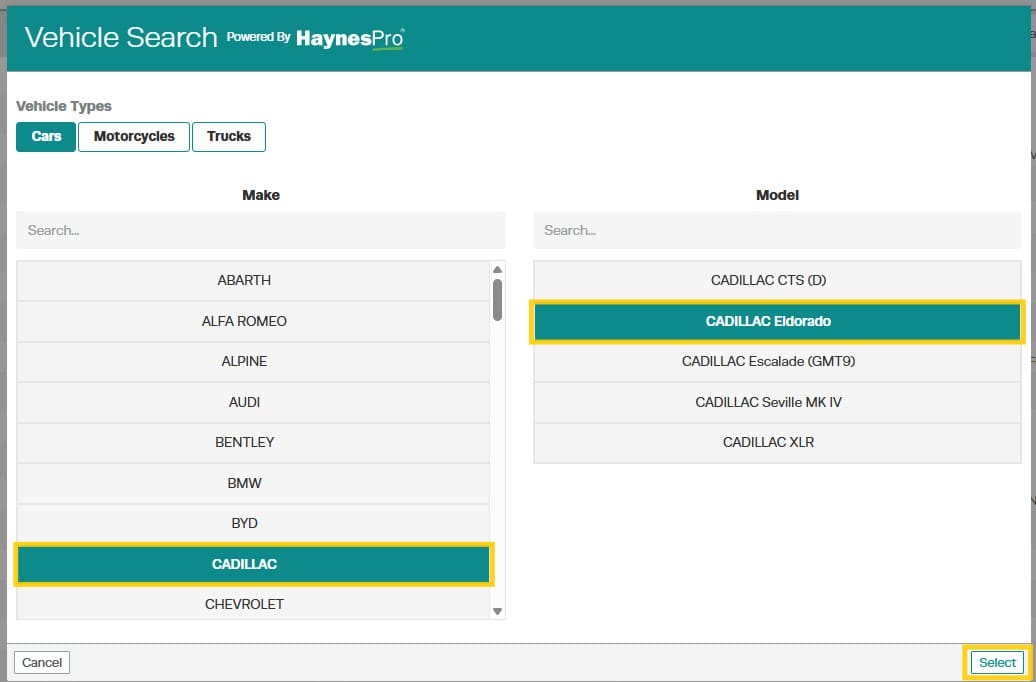Cancel the vehicle search dialog
1036x682 pixels.
click(42, 663)
